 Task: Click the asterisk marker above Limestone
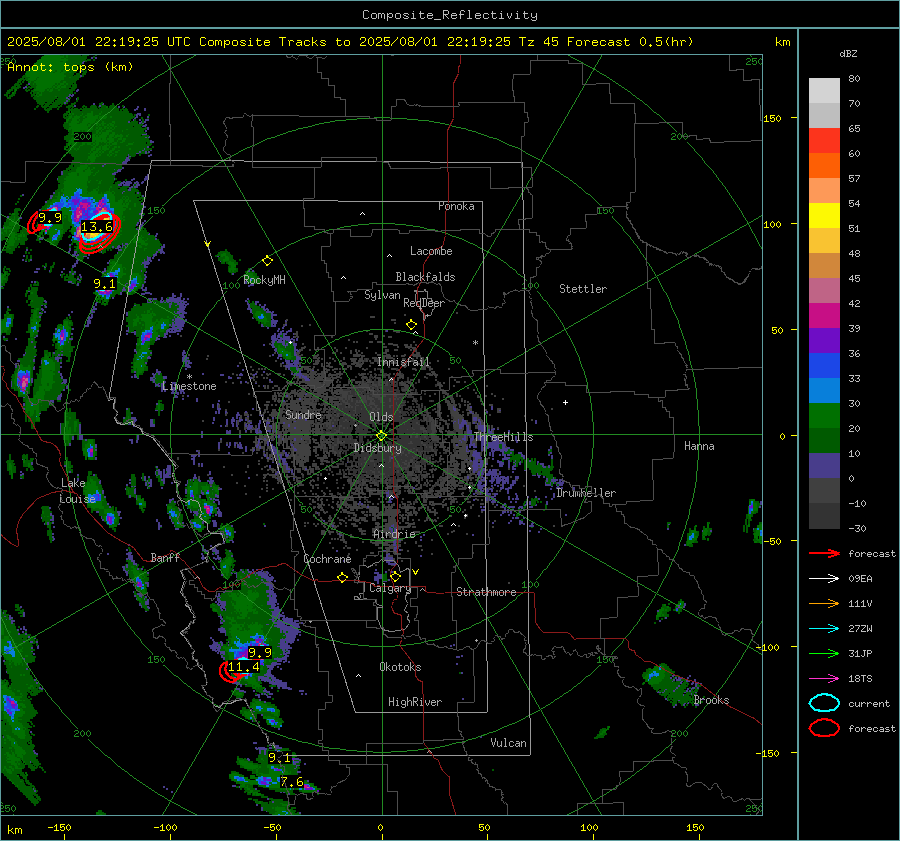click(189, 377)
